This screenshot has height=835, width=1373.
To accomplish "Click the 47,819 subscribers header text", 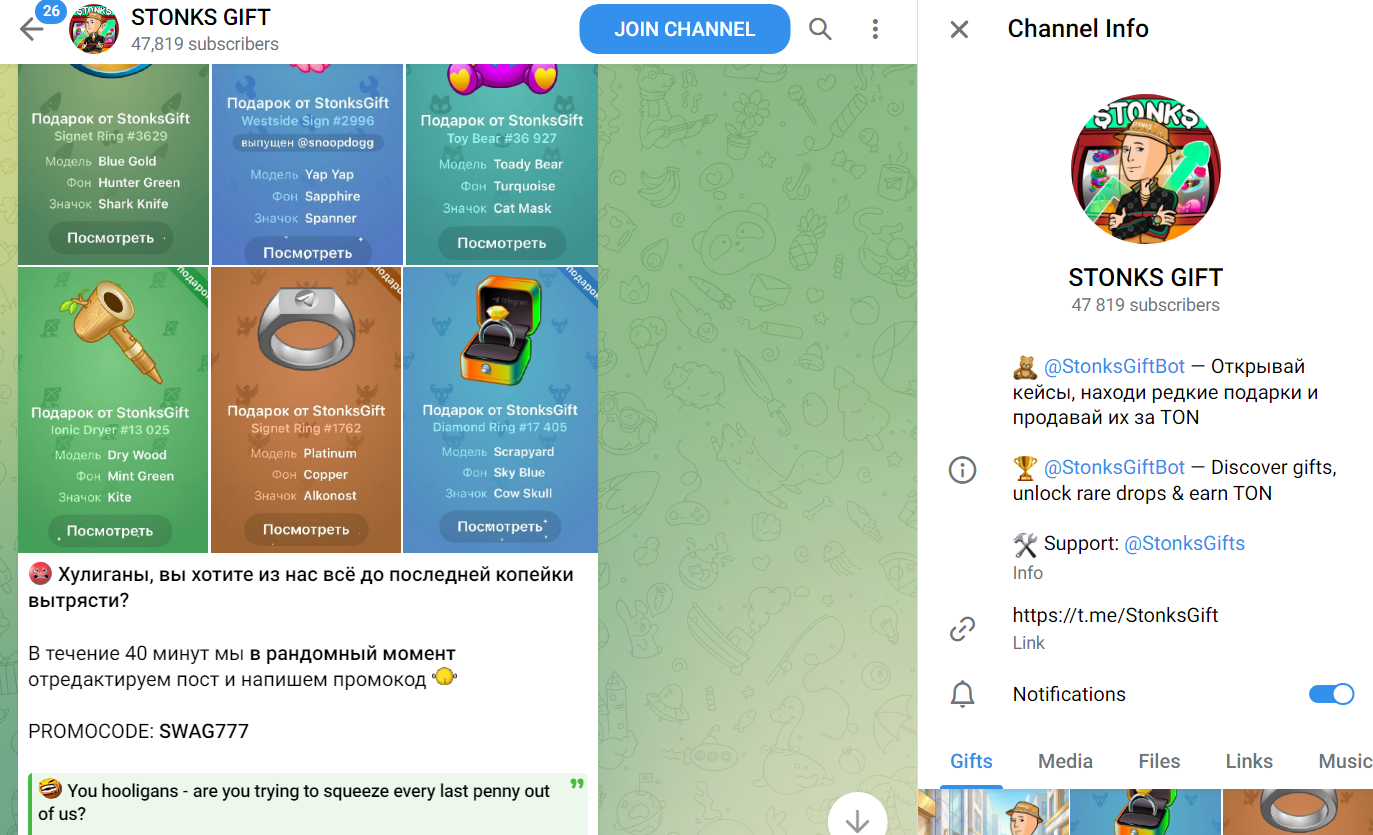I will pos(205,44).
